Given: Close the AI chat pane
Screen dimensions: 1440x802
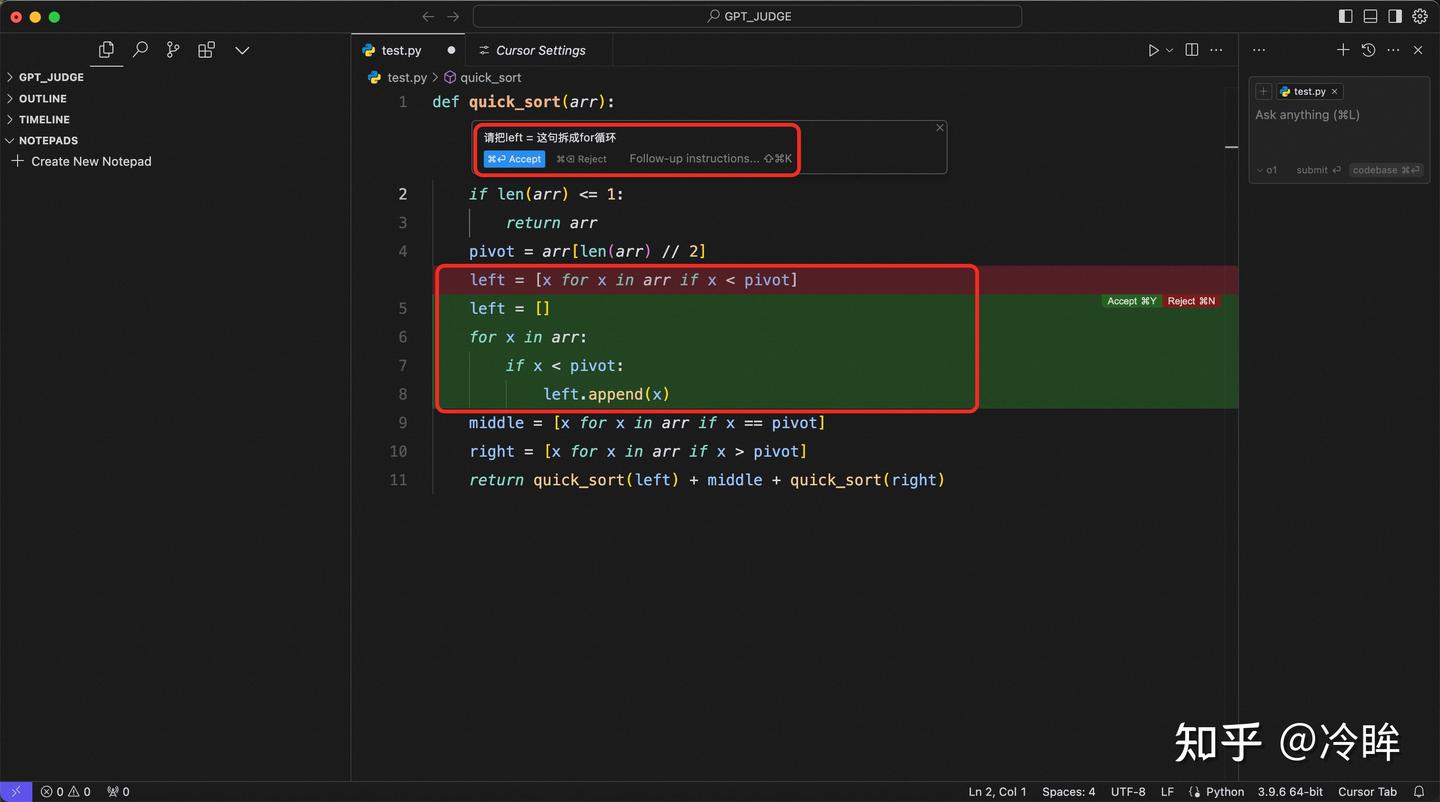Looking at the screenshot, I should (1418, 50).
